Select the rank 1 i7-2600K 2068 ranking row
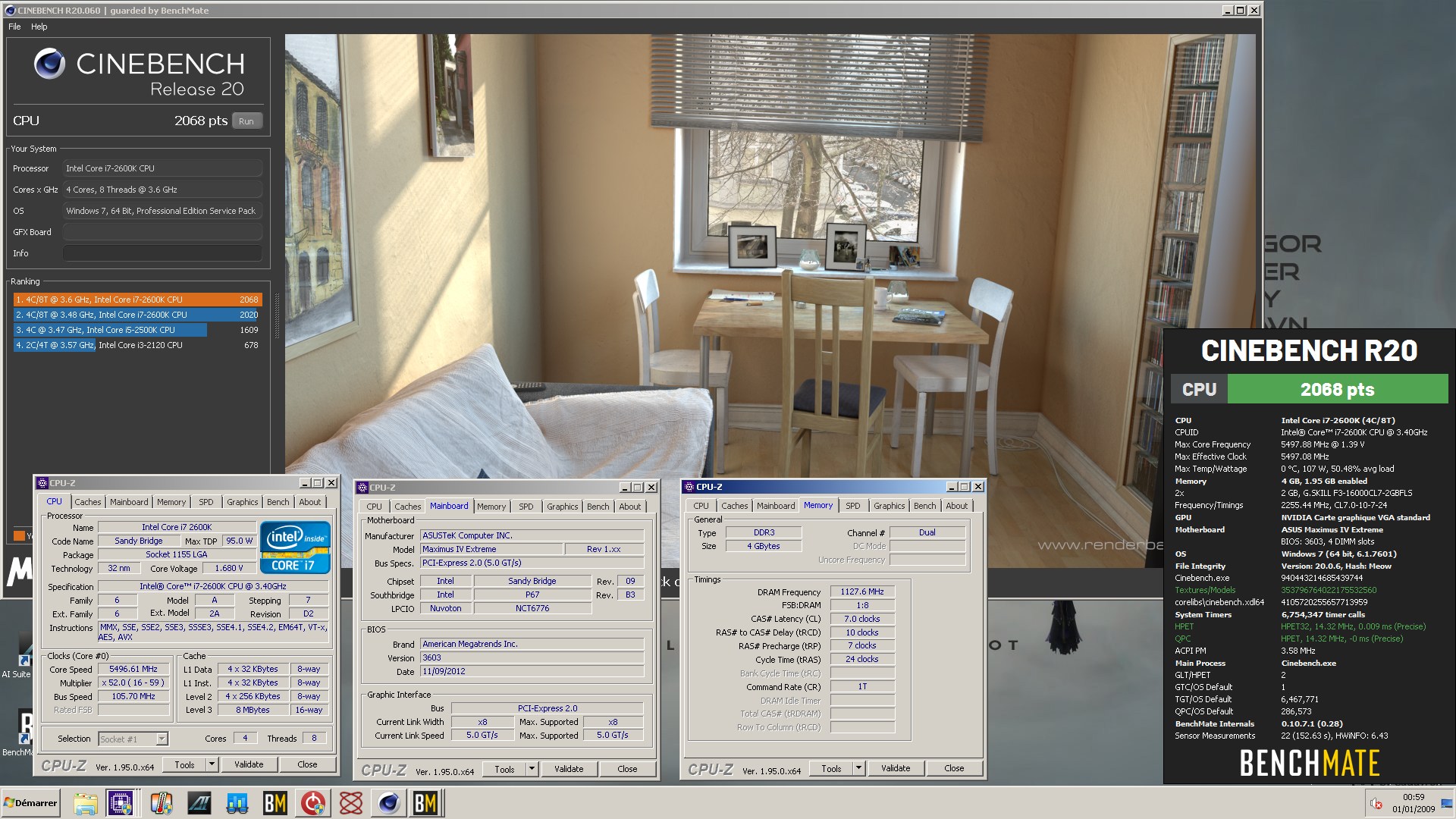 pos(138,300)
